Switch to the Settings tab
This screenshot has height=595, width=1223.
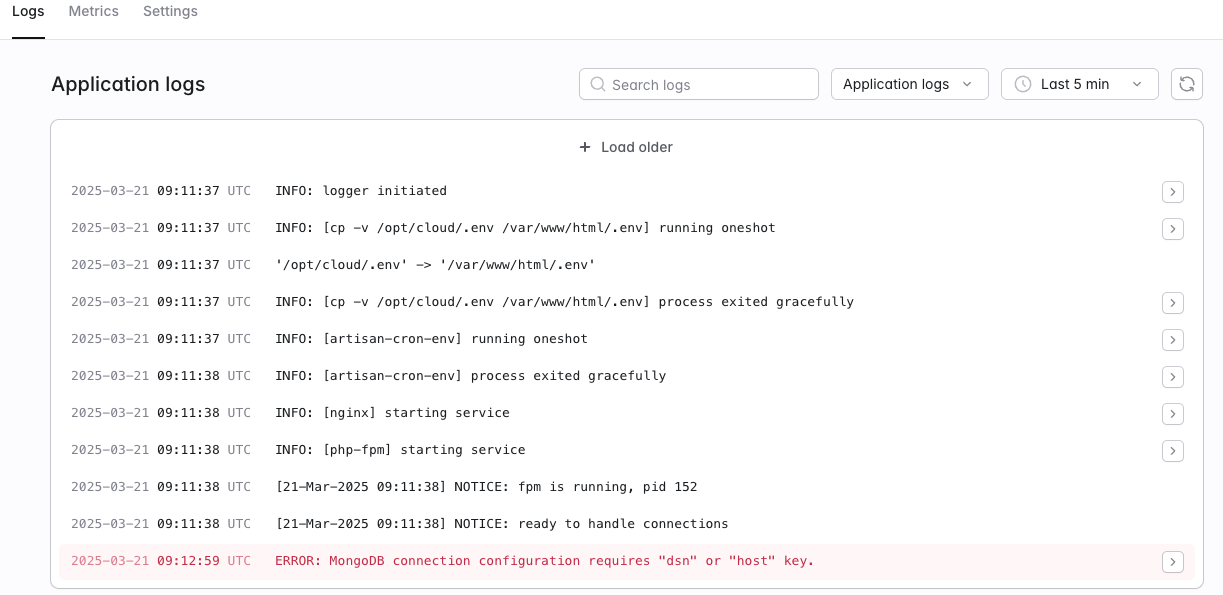tap(170, 11)
